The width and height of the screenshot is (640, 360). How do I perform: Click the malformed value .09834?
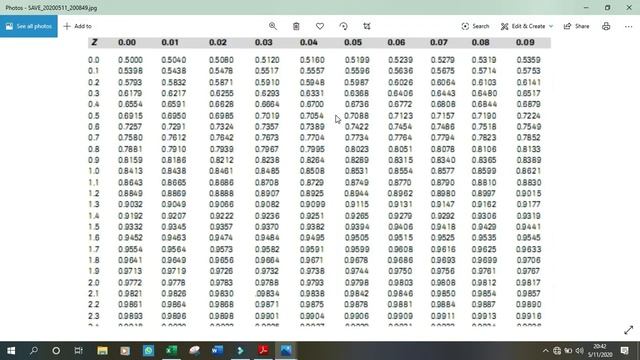click(x=267, y=293)
